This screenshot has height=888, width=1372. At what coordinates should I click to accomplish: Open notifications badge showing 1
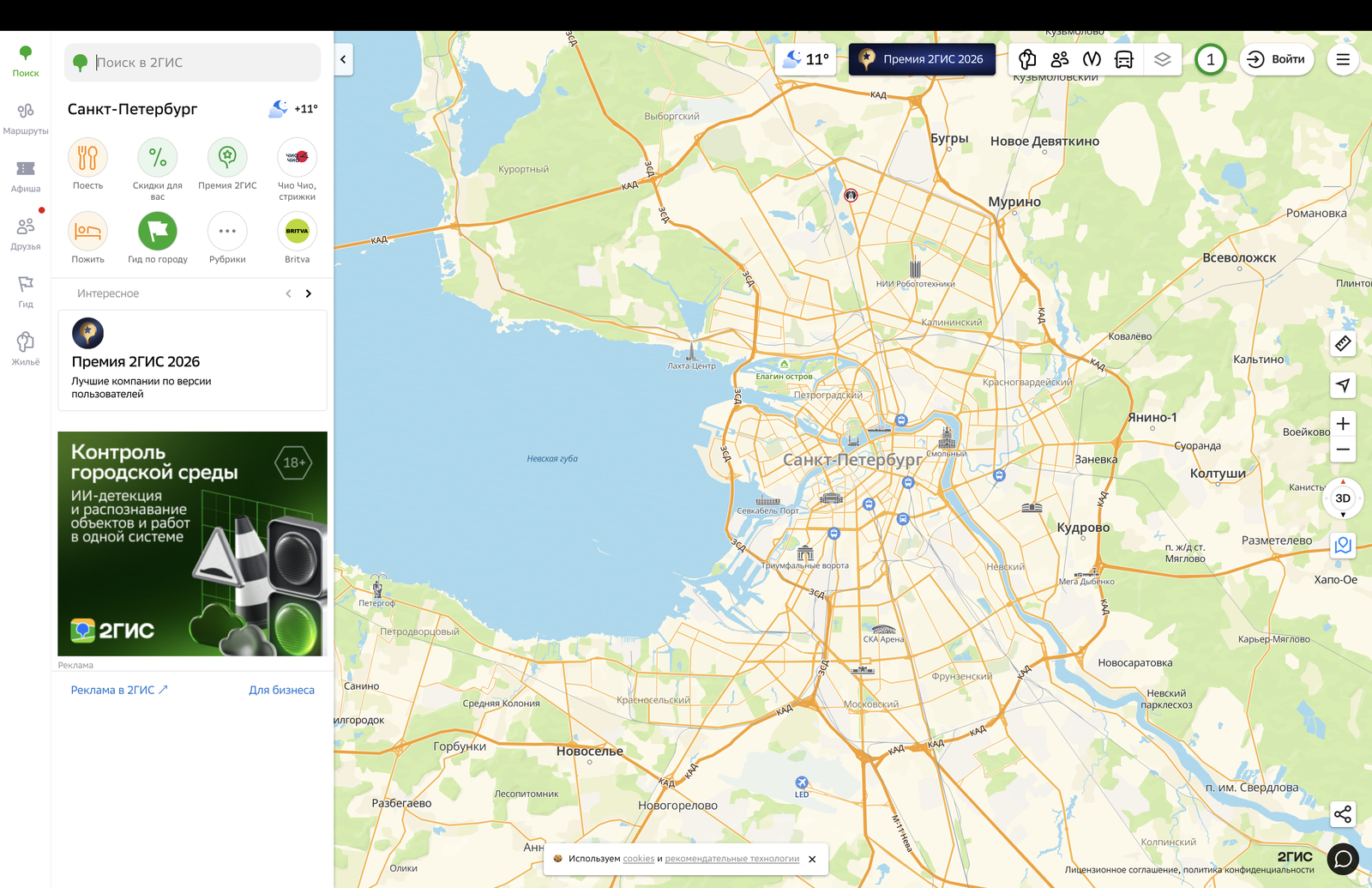[1211, 59]
